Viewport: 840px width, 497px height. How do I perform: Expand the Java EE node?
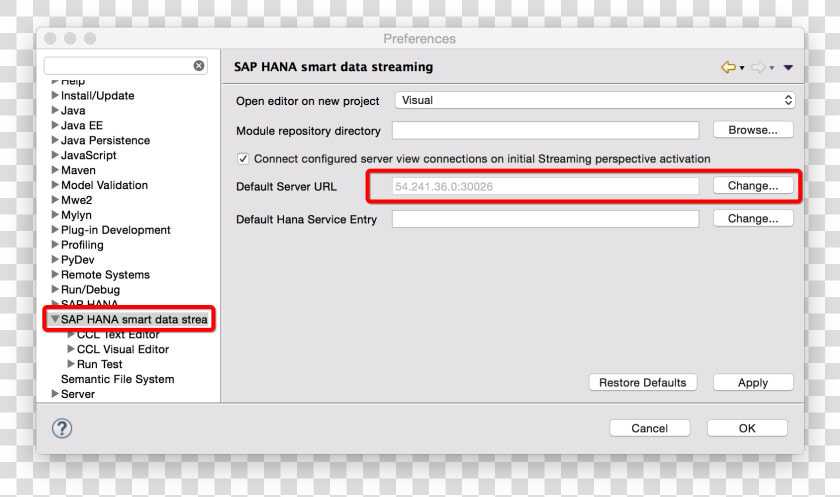pos(55,125)
